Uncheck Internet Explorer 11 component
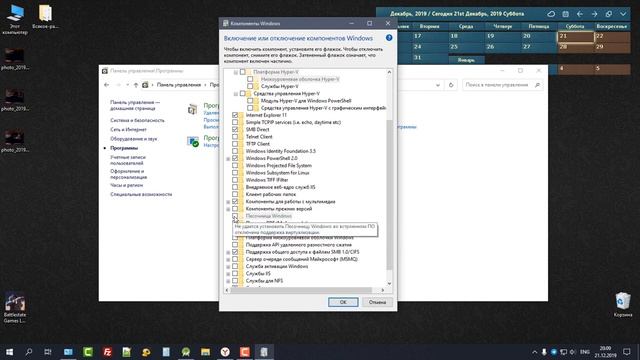The width and height of the screenshot is (640, 360). [x=235, y=115]
